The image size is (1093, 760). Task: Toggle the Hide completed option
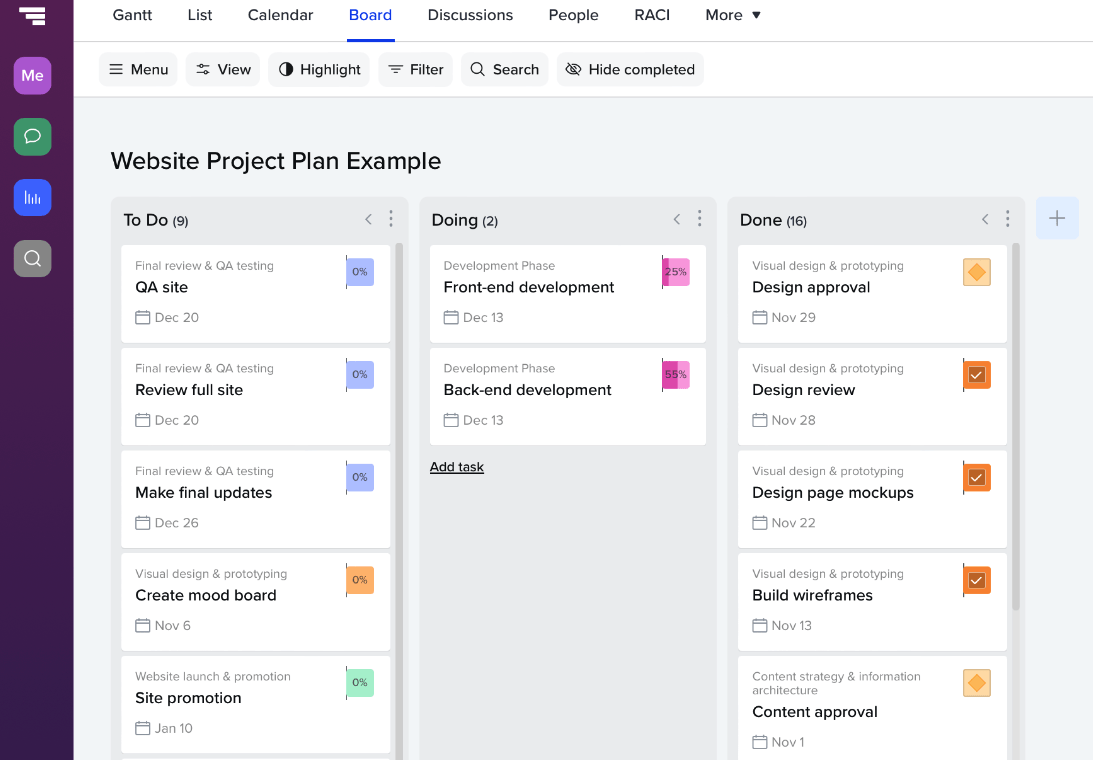click(x=630, y=69)
